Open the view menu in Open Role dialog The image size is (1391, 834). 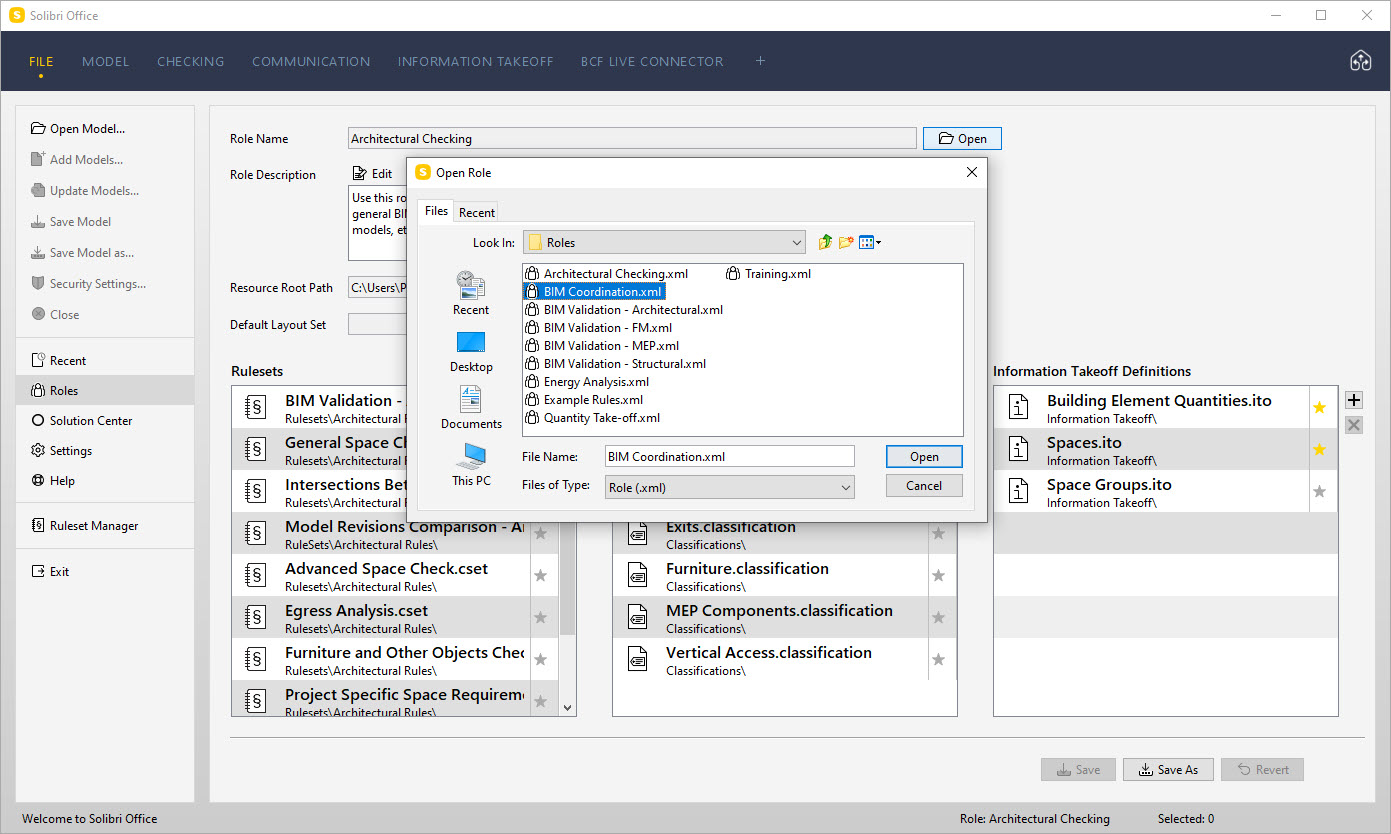pyautogui.click(x=870, y=242)
